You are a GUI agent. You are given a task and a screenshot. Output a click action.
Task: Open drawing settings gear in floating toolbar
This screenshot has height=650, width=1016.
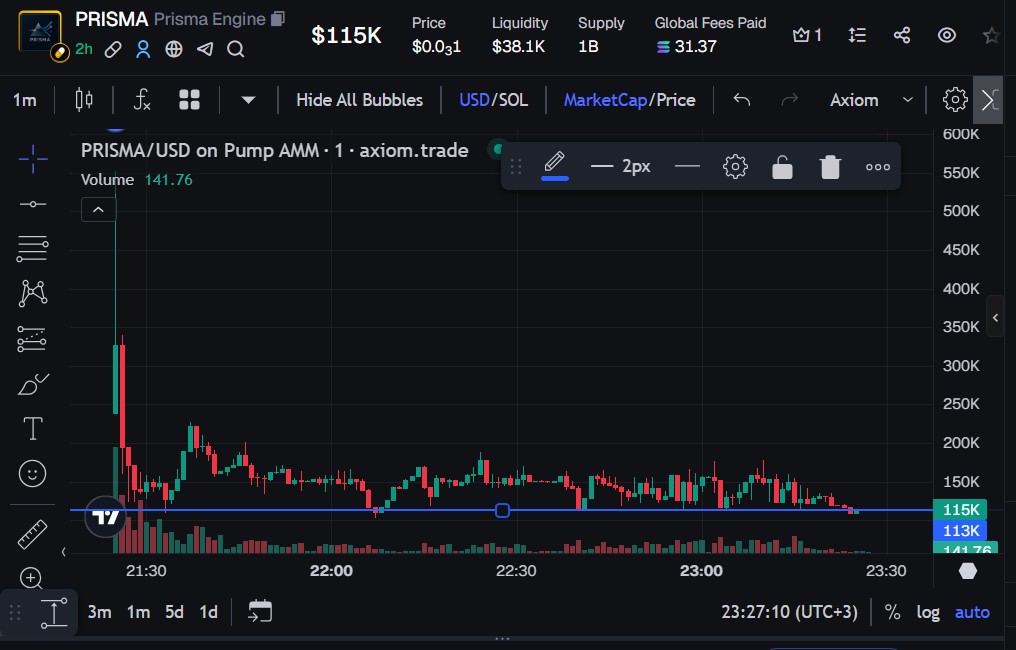pos(735,167)
